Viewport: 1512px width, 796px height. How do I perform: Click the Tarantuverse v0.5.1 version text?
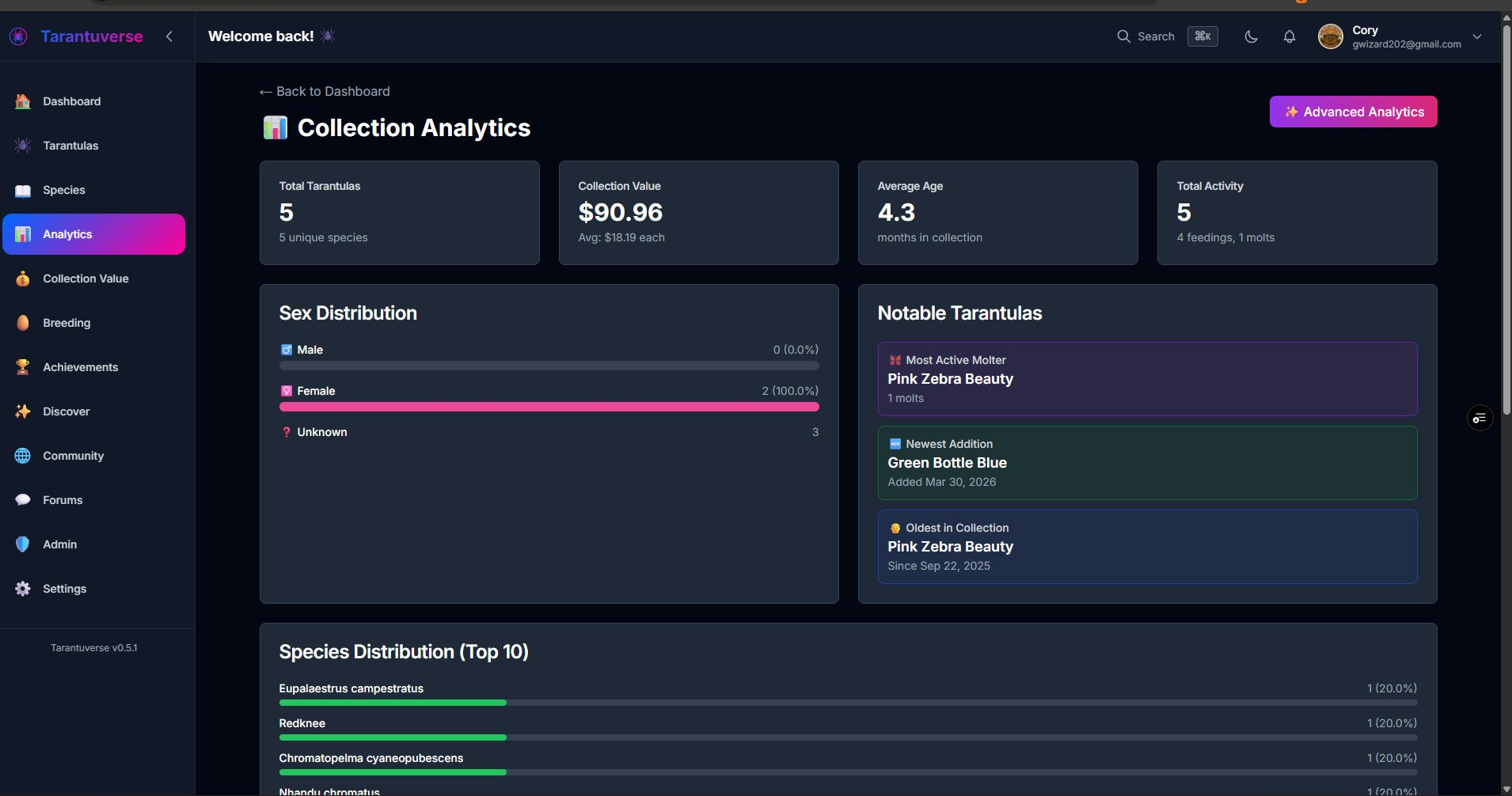94,647
